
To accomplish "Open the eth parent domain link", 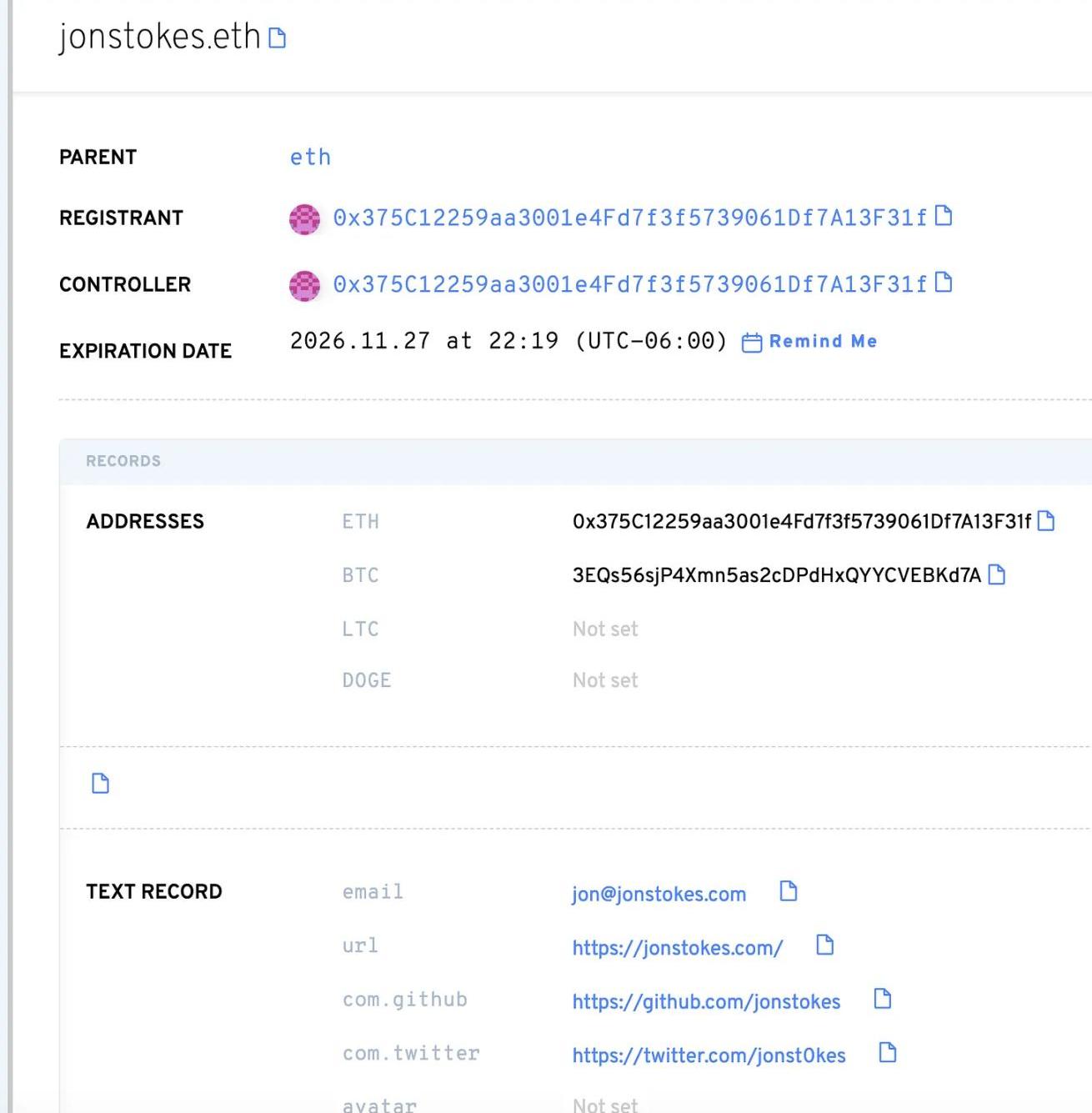I will point(310,158).
